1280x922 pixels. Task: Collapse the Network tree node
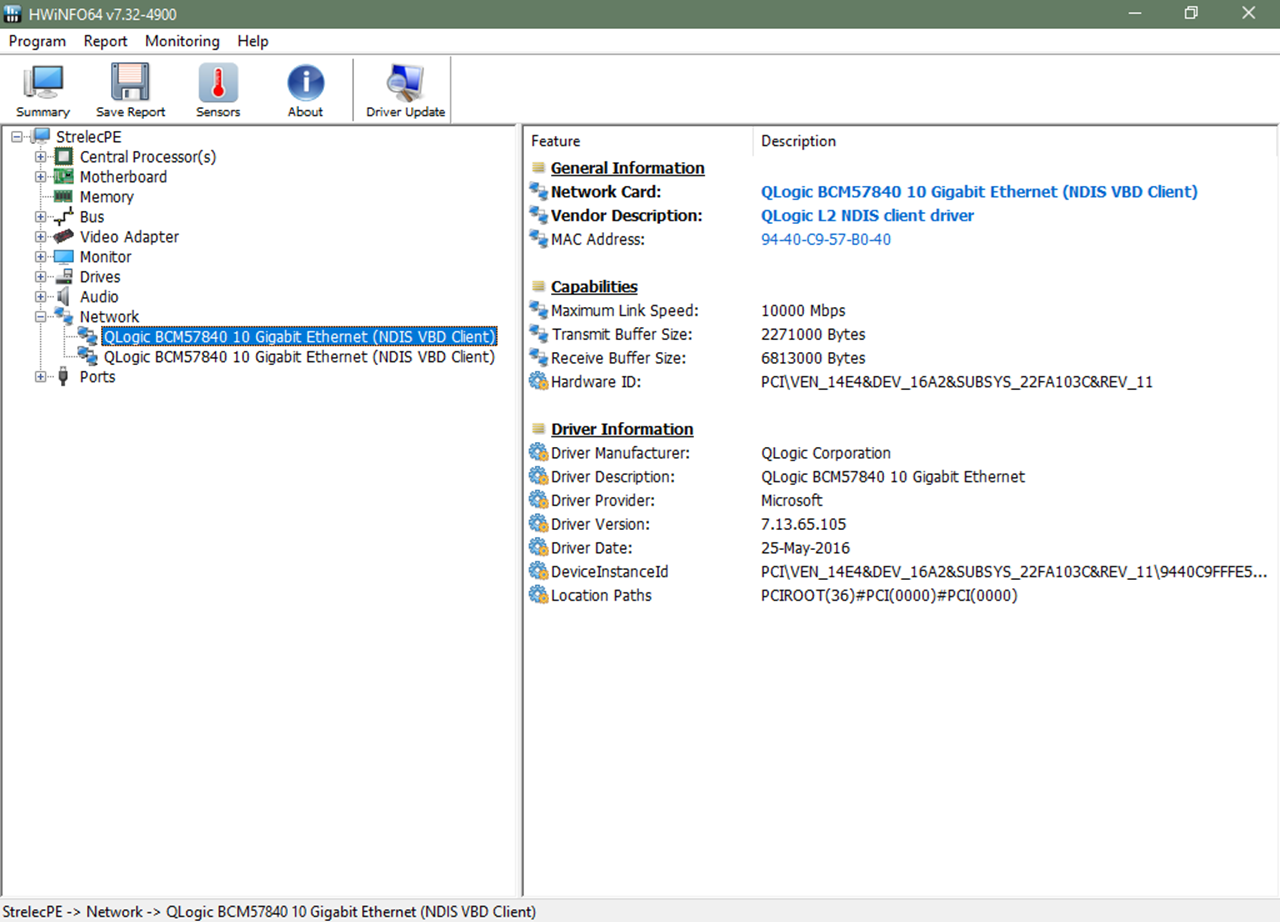[40, 317]
